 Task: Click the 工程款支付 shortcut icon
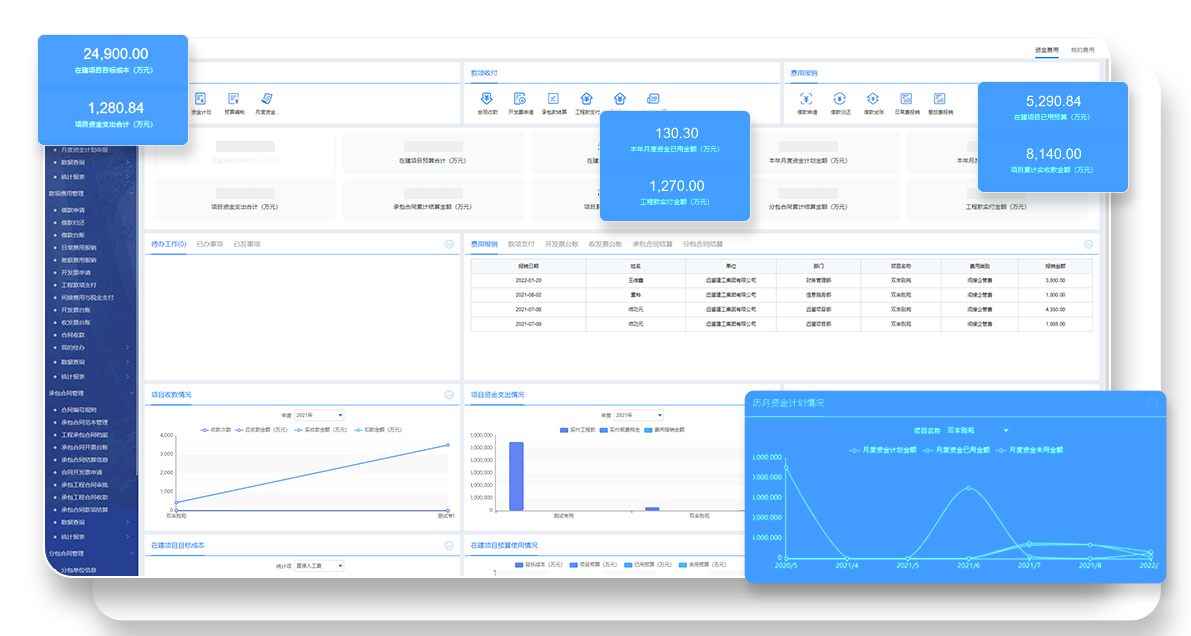pos(586,99)
